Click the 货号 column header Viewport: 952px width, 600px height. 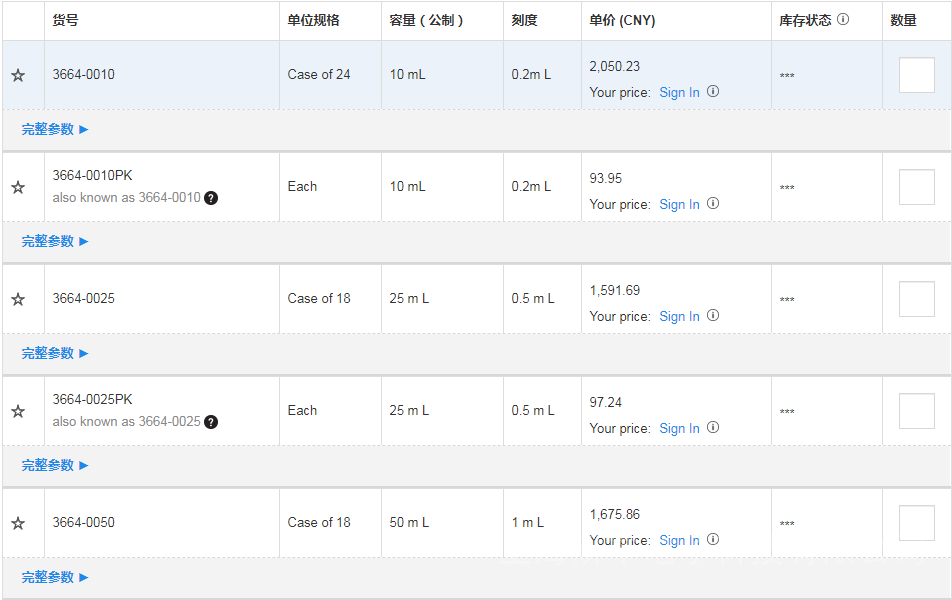[x=66, y=20]
